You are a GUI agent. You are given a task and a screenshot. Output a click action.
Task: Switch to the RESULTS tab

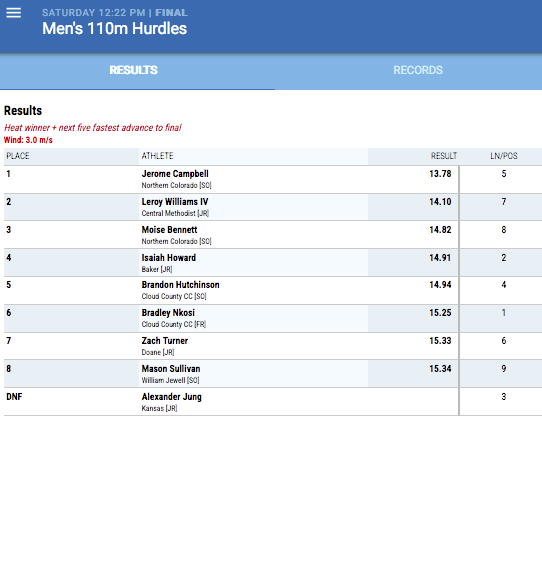(133, 70)
